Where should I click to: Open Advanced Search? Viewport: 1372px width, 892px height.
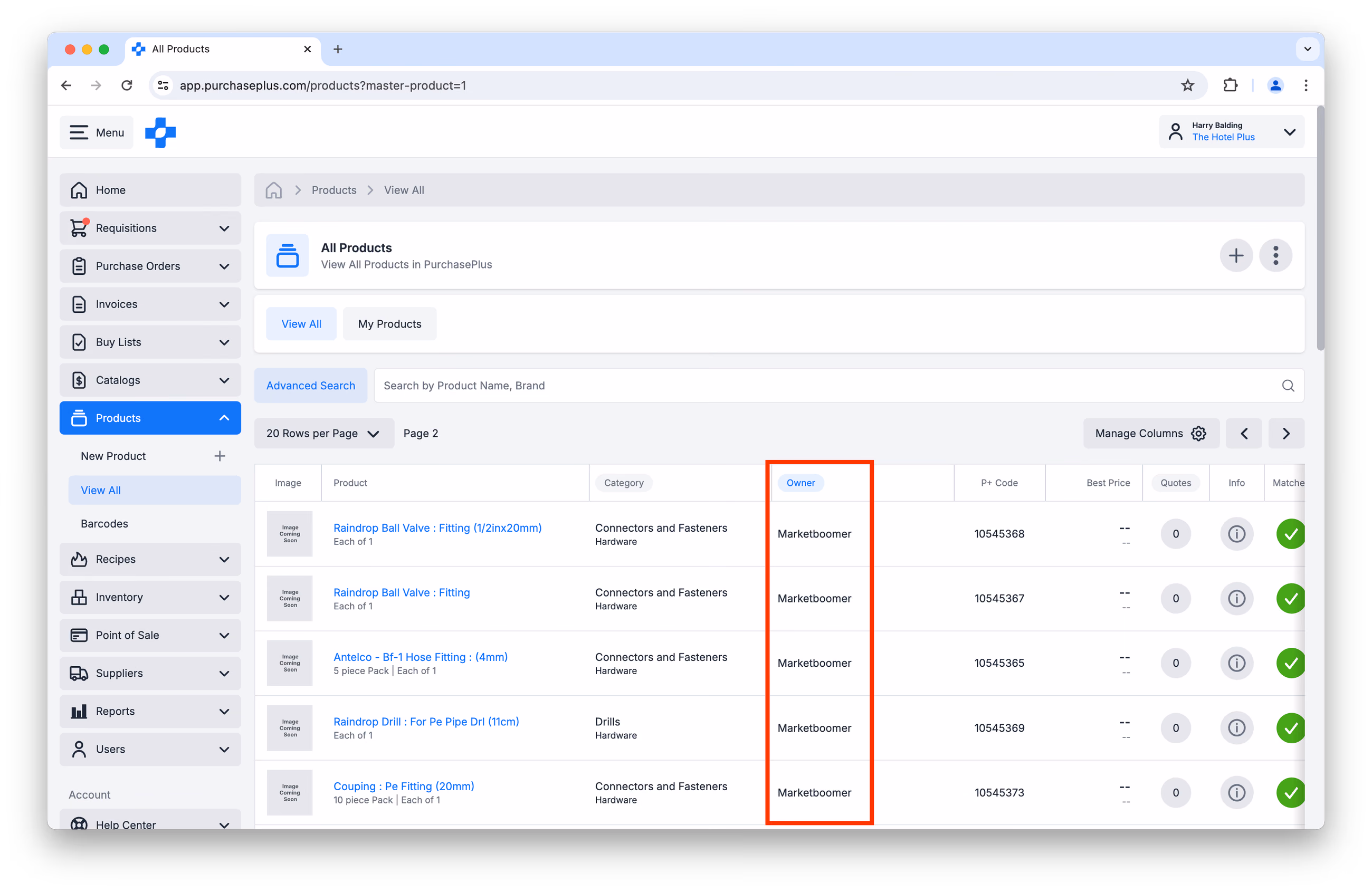click(311, 386)
